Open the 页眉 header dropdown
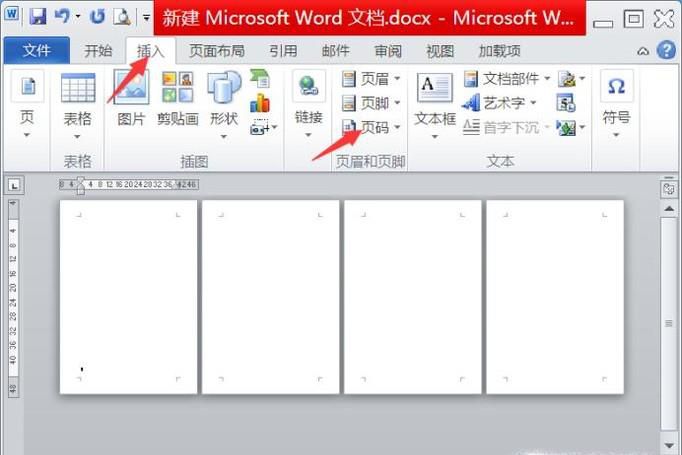682x455 pixels. pos(372,78)
